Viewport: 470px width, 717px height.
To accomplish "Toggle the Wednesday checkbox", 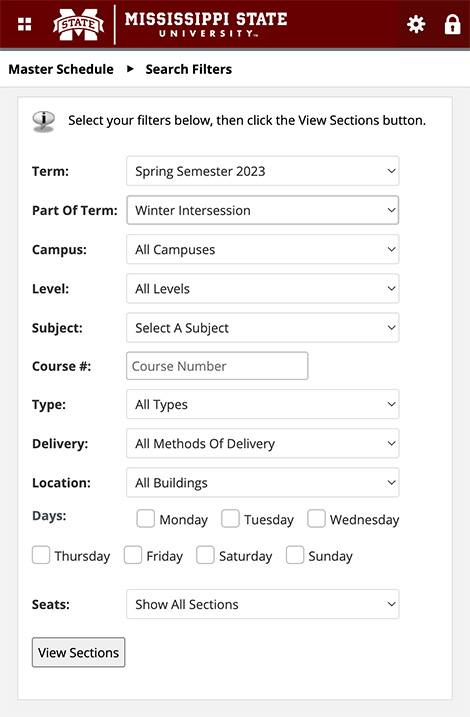I will tap(316, 519).
